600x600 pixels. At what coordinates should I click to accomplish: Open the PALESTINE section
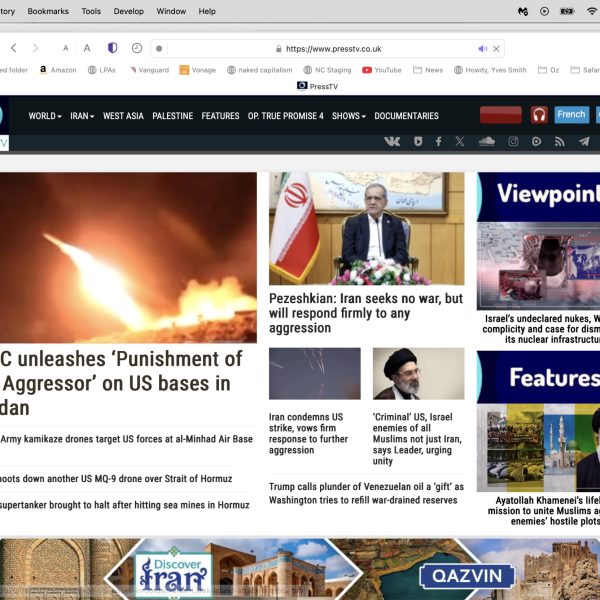173,116
